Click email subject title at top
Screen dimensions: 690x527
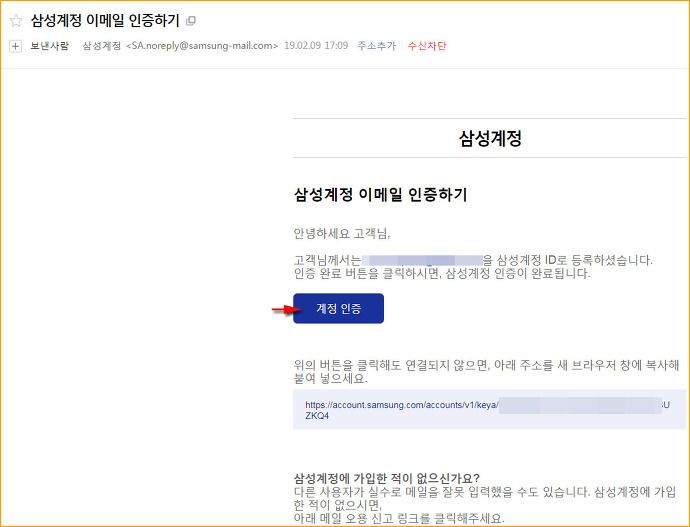[105, 21]
